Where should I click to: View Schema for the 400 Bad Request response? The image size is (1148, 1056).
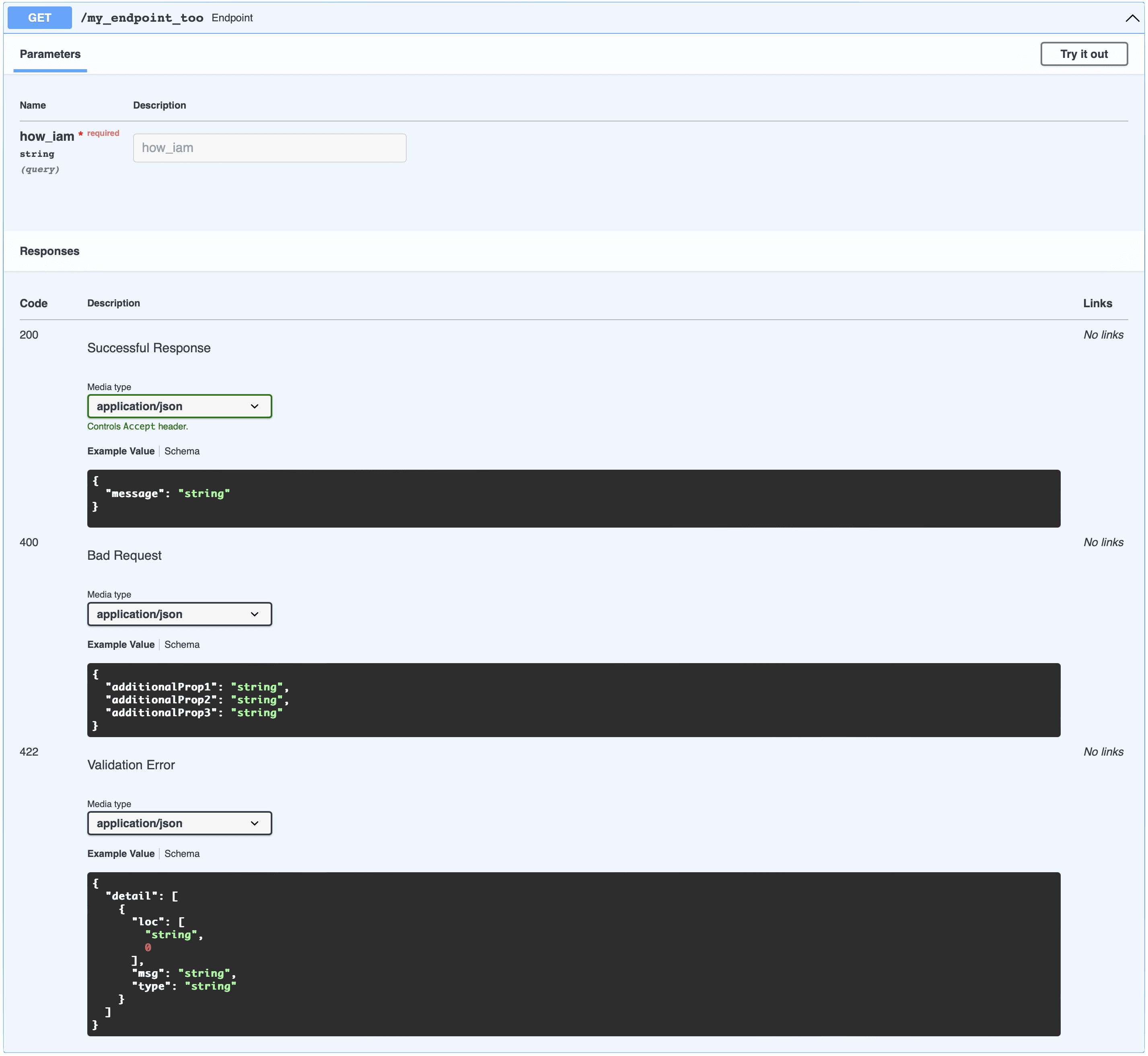click(x=182, y=644)
